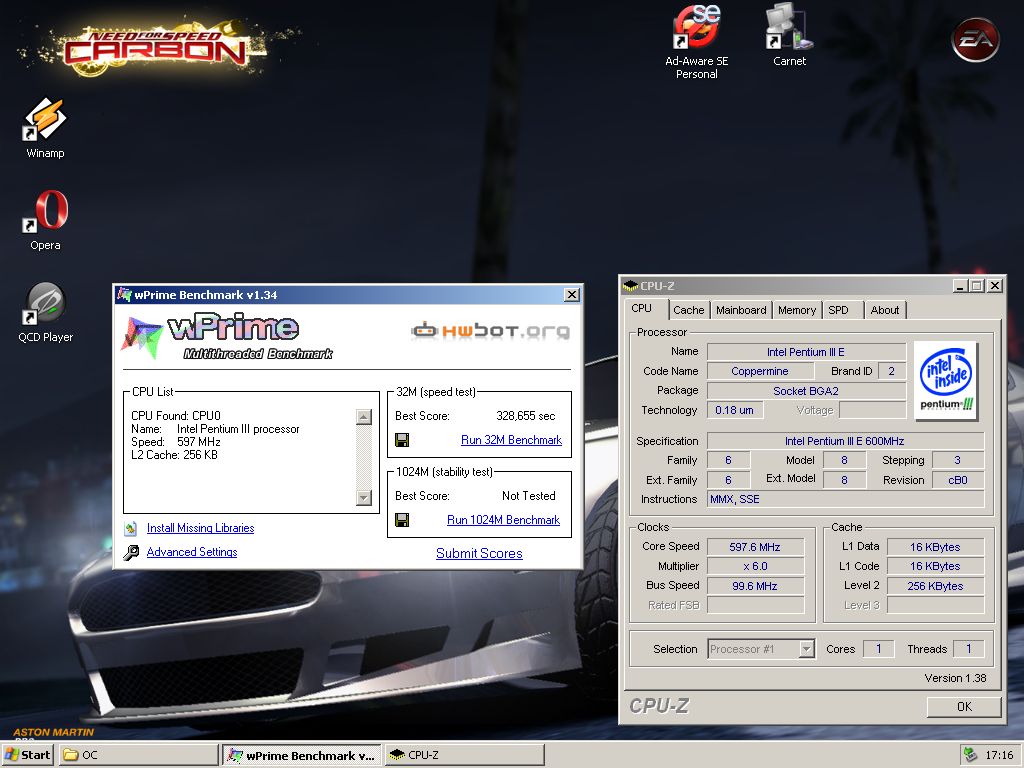
Task: Click the Version 1.38 text in CPU-Z
Action: [955, 678]
